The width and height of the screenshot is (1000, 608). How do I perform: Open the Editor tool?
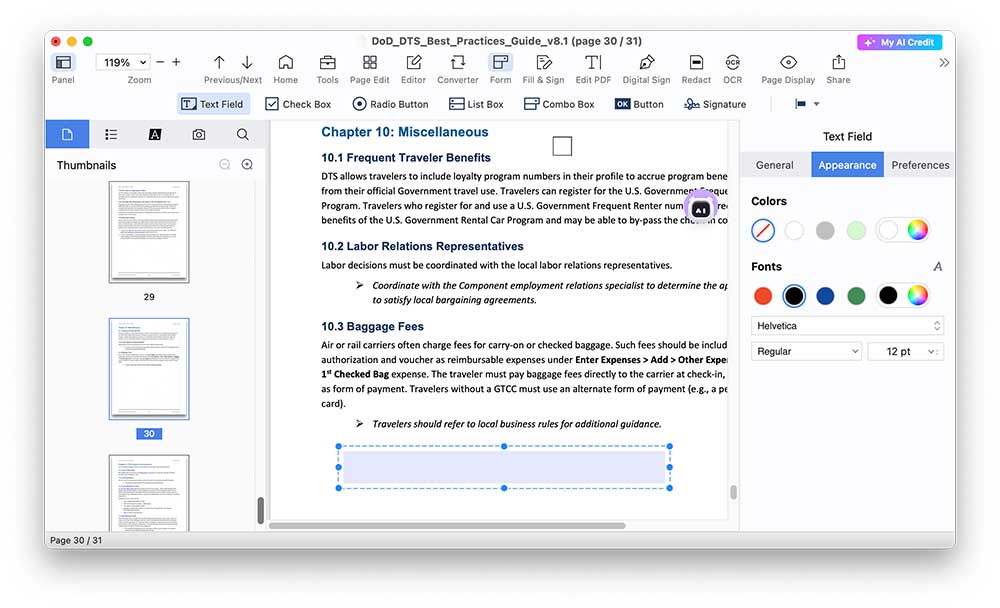[x=414, y=63]
